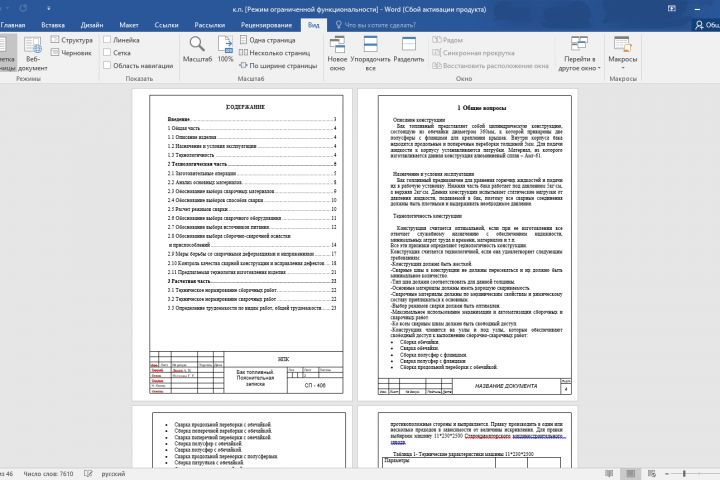Open Новое окно
Viewport: 720px width, 480px height.
(x=337, y=53)
